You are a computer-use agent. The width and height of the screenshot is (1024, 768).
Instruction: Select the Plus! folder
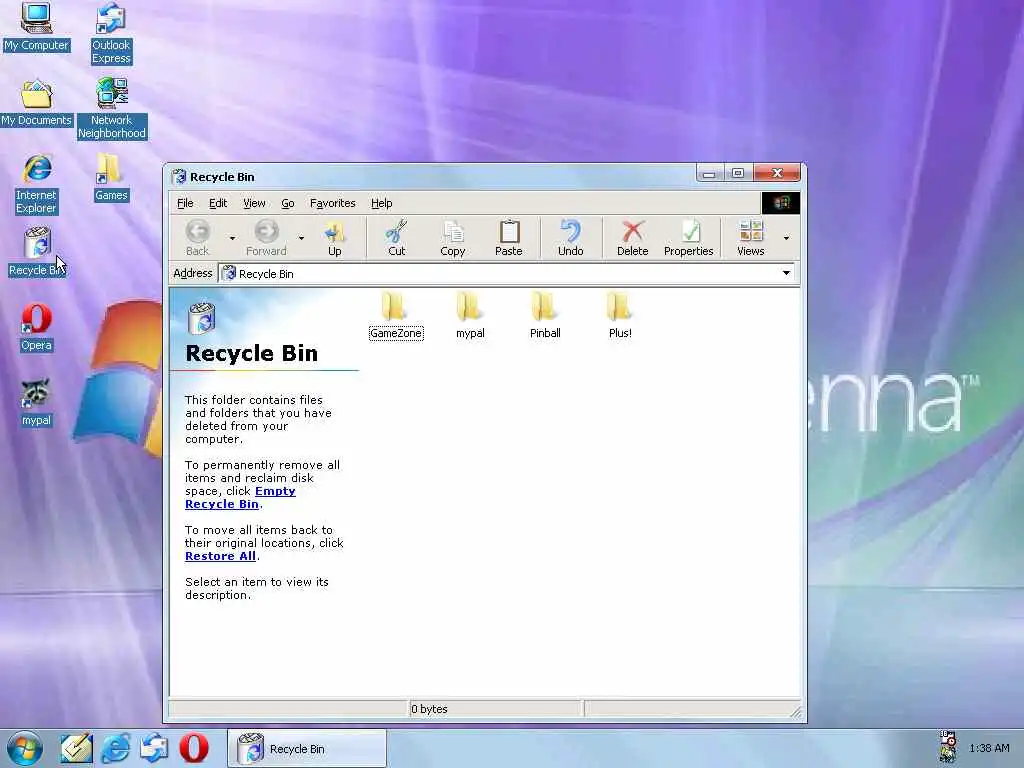click(x=620, y=315)
